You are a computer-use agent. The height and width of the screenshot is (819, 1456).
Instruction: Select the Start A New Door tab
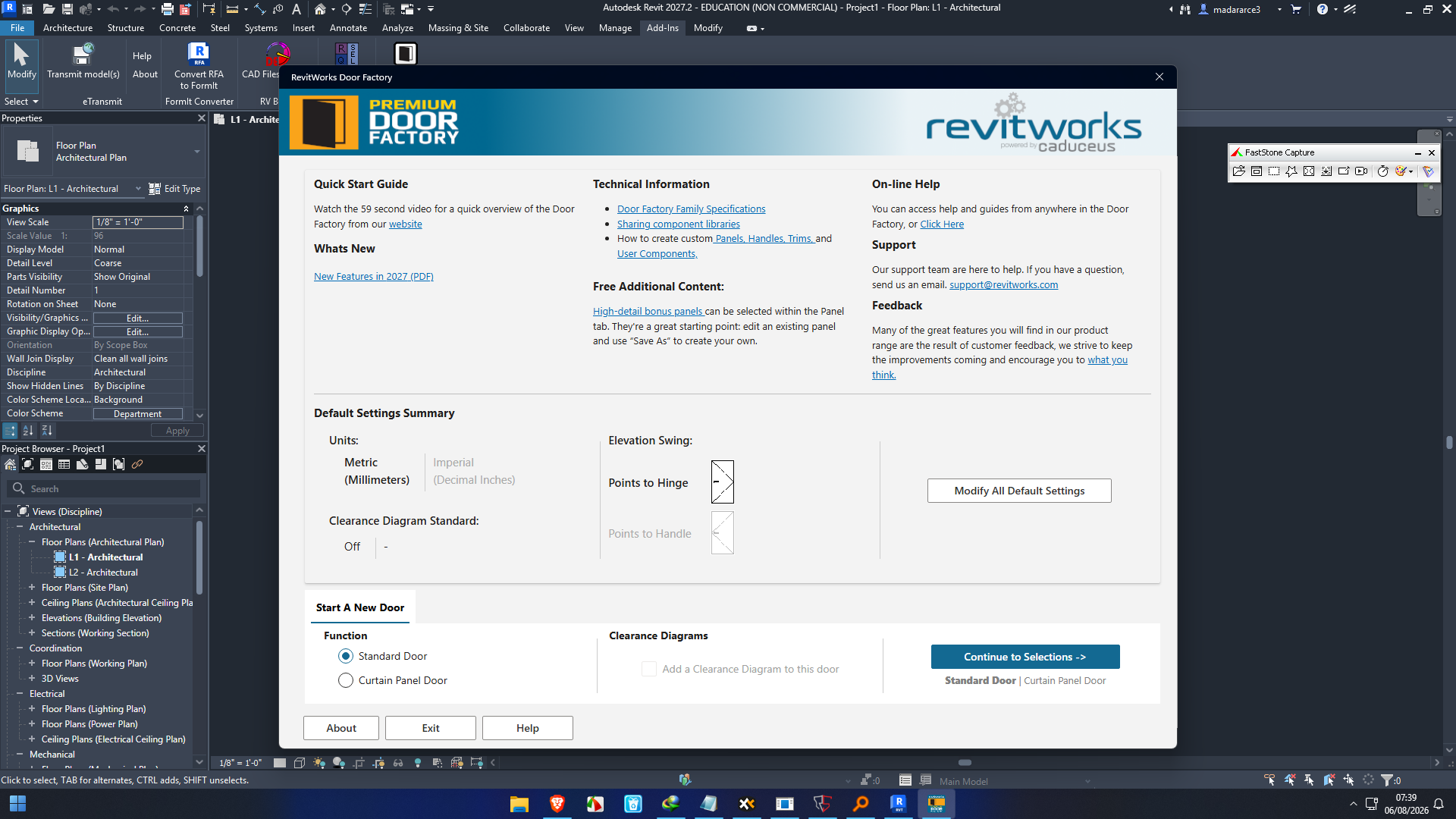tap(360, 607)
